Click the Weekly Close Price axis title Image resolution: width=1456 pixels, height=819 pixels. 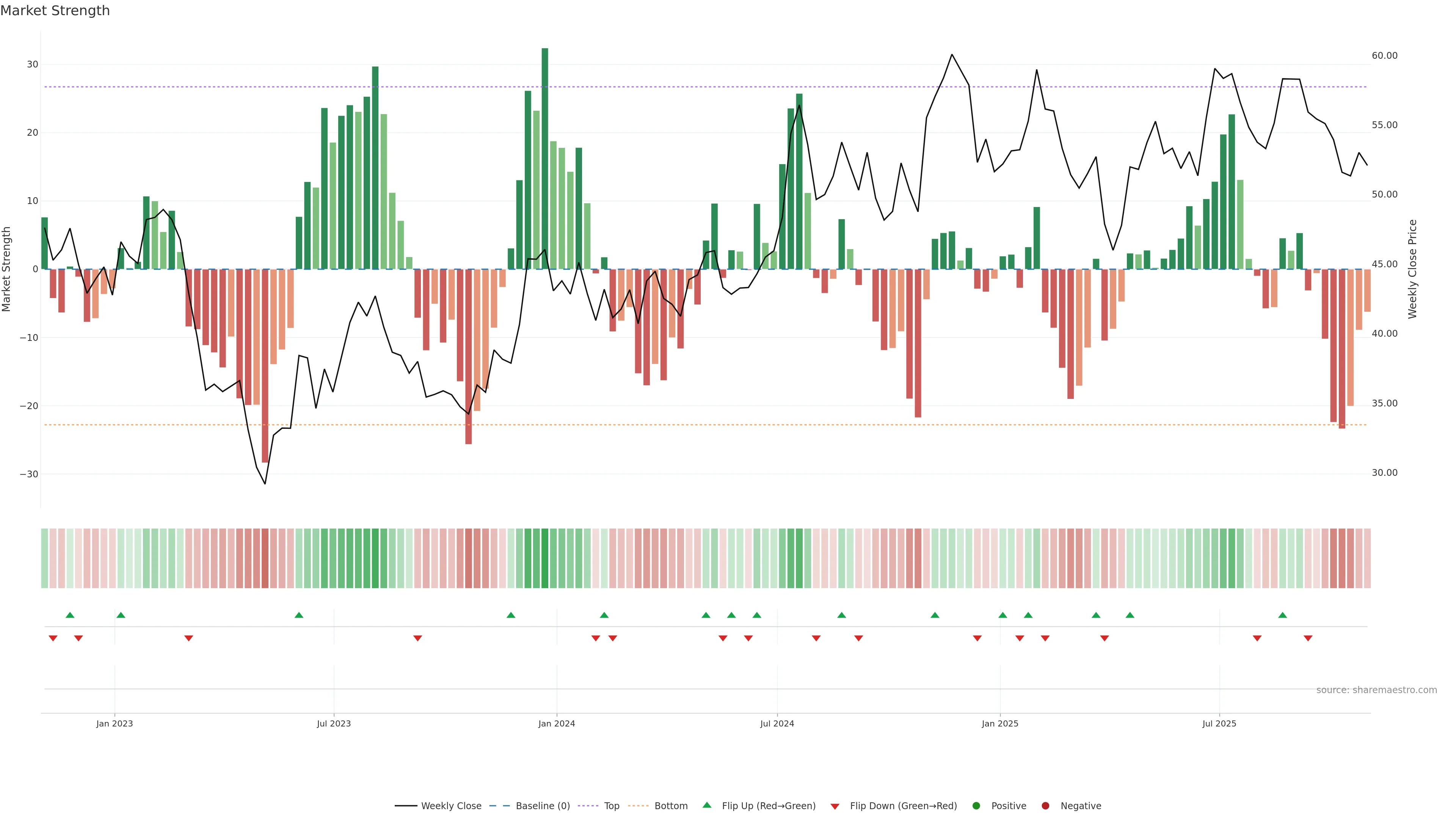(x=1412, y=269)
